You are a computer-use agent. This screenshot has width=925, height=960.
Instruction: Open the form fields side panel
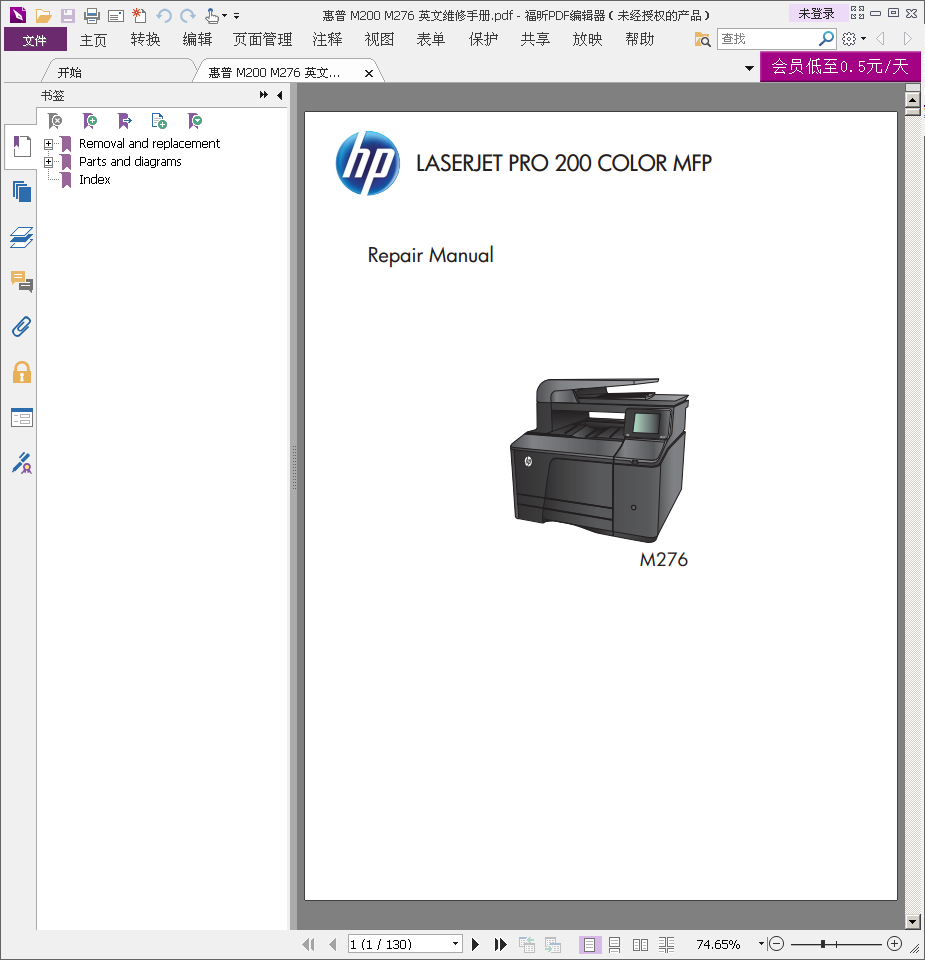(22, 418)
